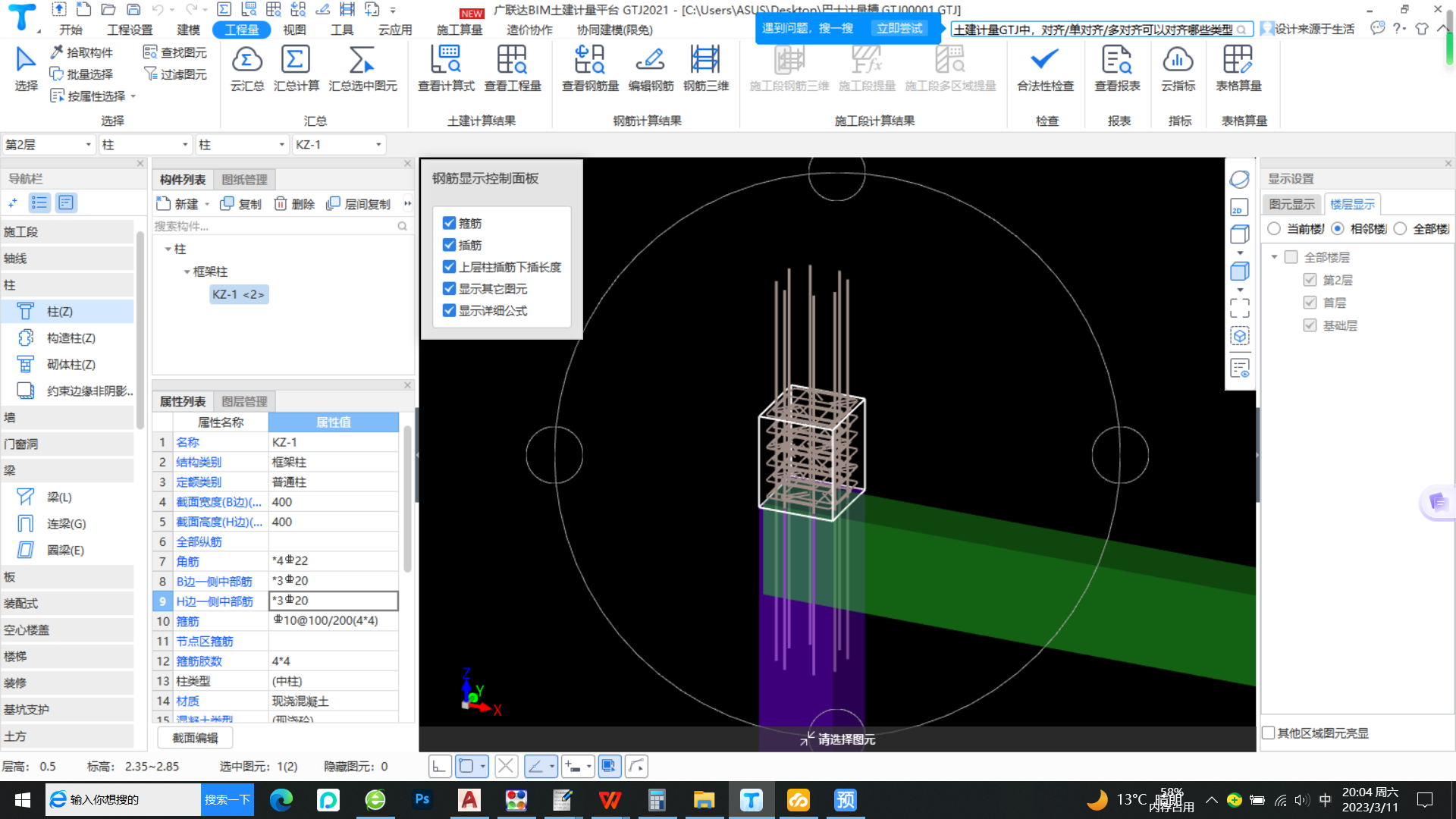Click the 立即尝试 button
Image resolution: width=1456 pixels, height=819 pixels.
(899, 28)
